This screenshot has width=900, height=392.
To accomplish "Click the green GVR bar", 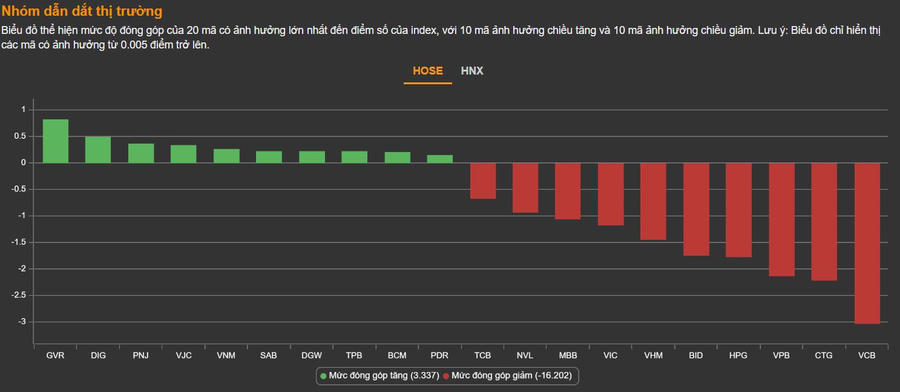I will pos(56,141).
